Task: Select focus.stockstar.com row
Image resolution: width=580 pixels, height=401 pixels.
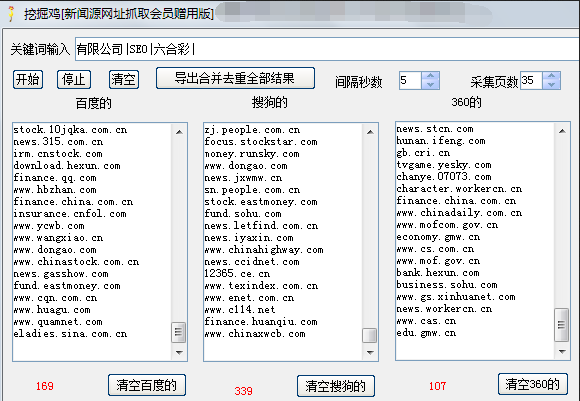Action: coord(261,142)
